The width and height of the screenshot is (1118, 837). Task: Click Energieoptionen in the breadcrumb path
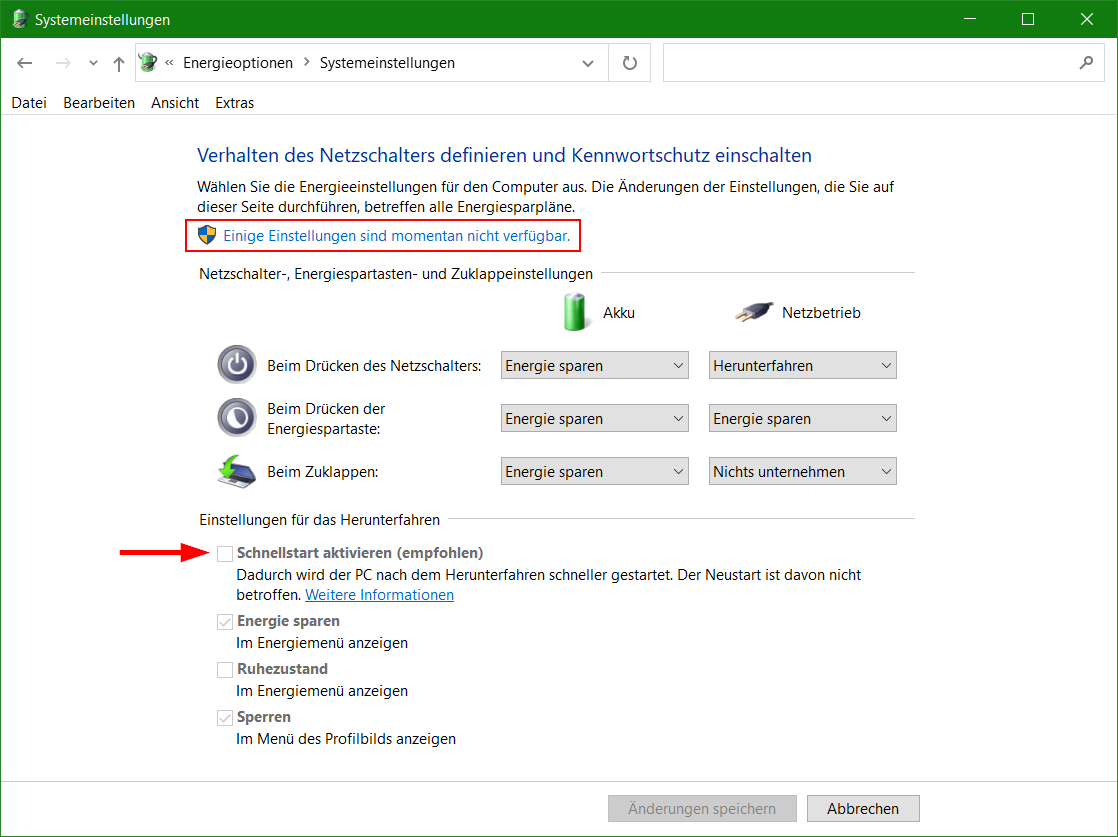pos(238,63)
